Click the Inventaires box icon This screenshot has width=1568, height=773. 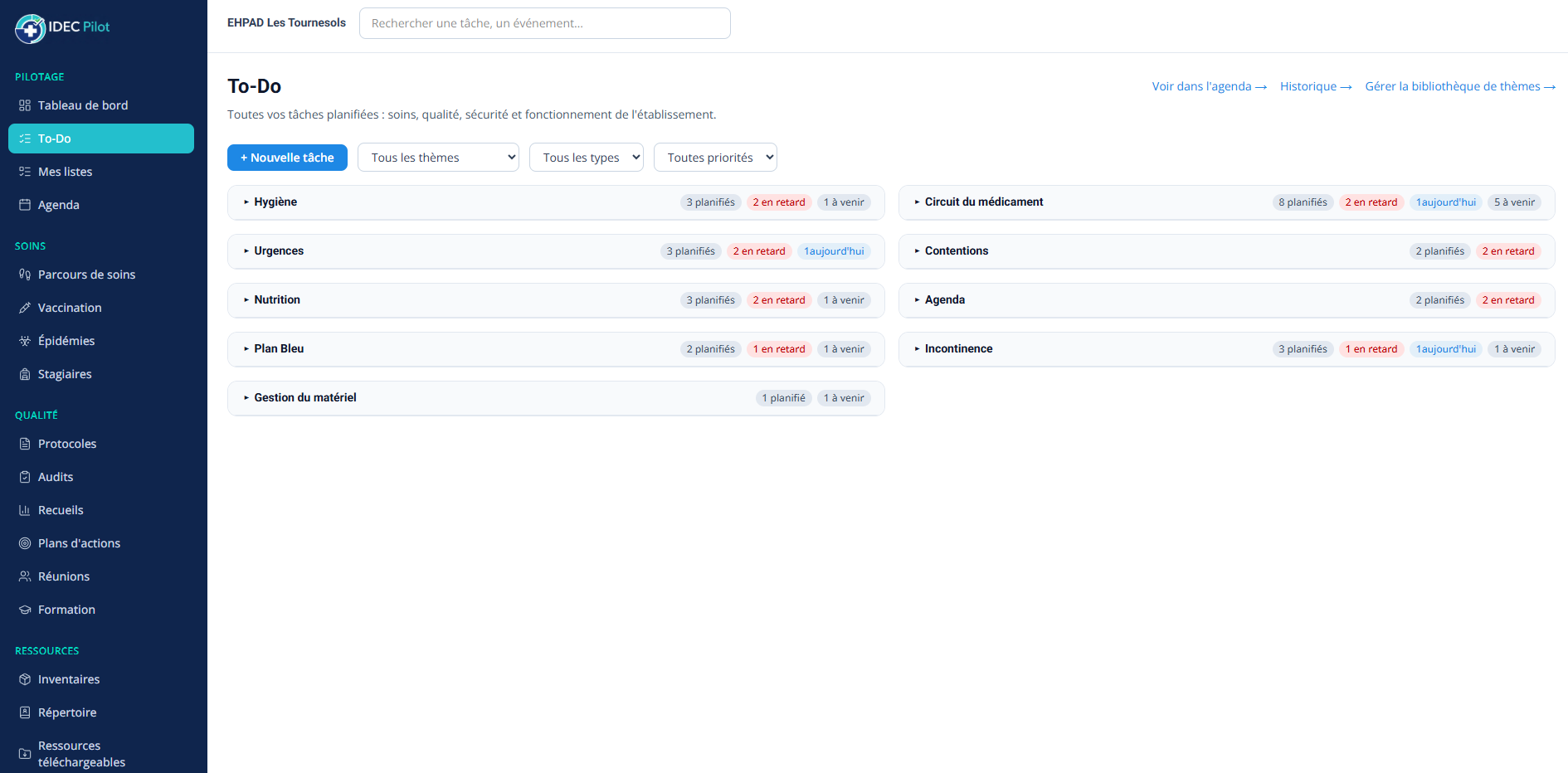click(25, 679)
